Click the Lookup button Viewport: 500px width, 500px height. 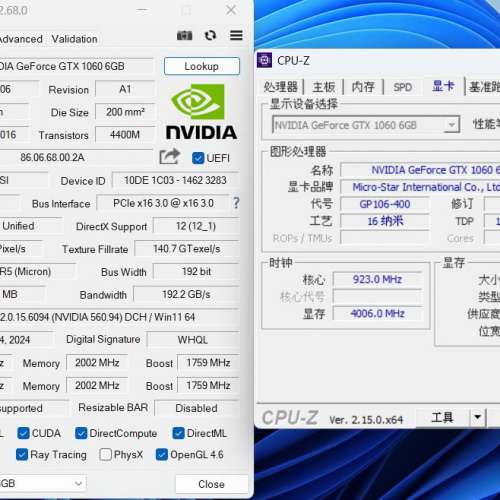click(202, 66)
